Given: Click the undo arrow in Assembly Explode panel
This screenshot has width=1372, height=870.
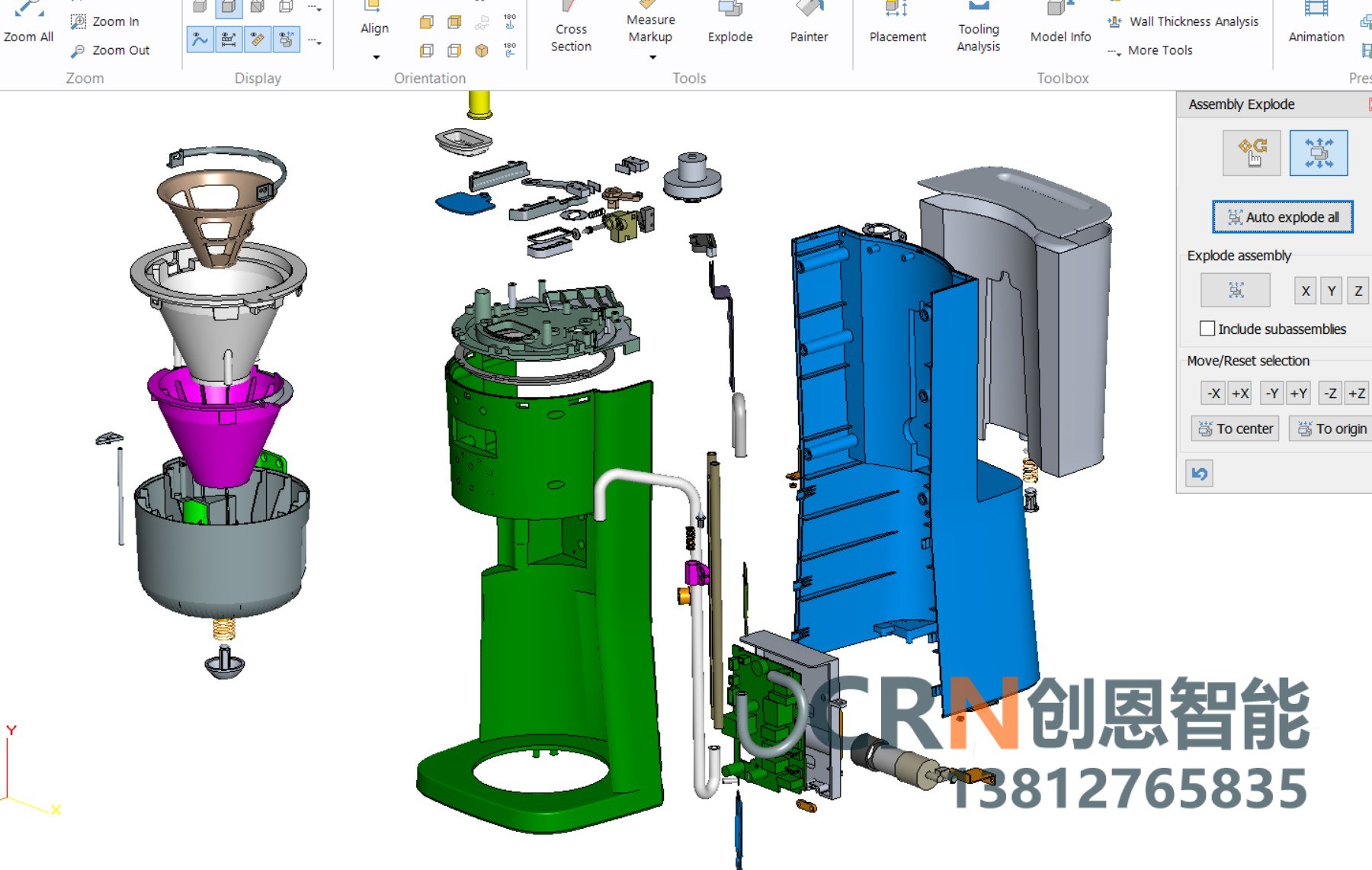Looking at the screenshot, I should click(x=1199, y=474).
